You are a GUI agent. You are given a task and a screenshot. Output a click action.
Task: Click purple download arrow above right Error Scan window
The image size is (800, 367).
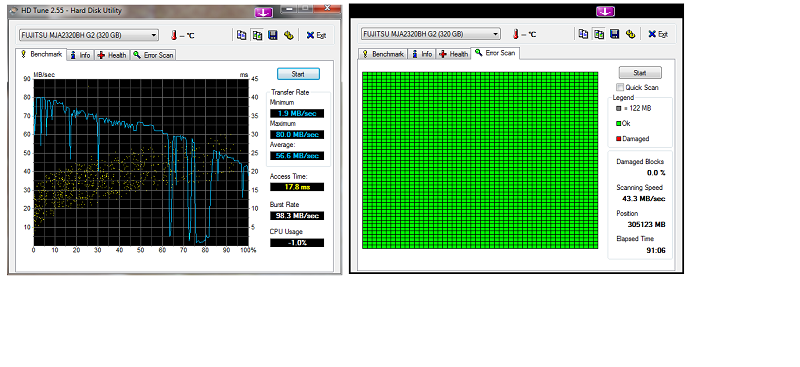click(605, 11)
